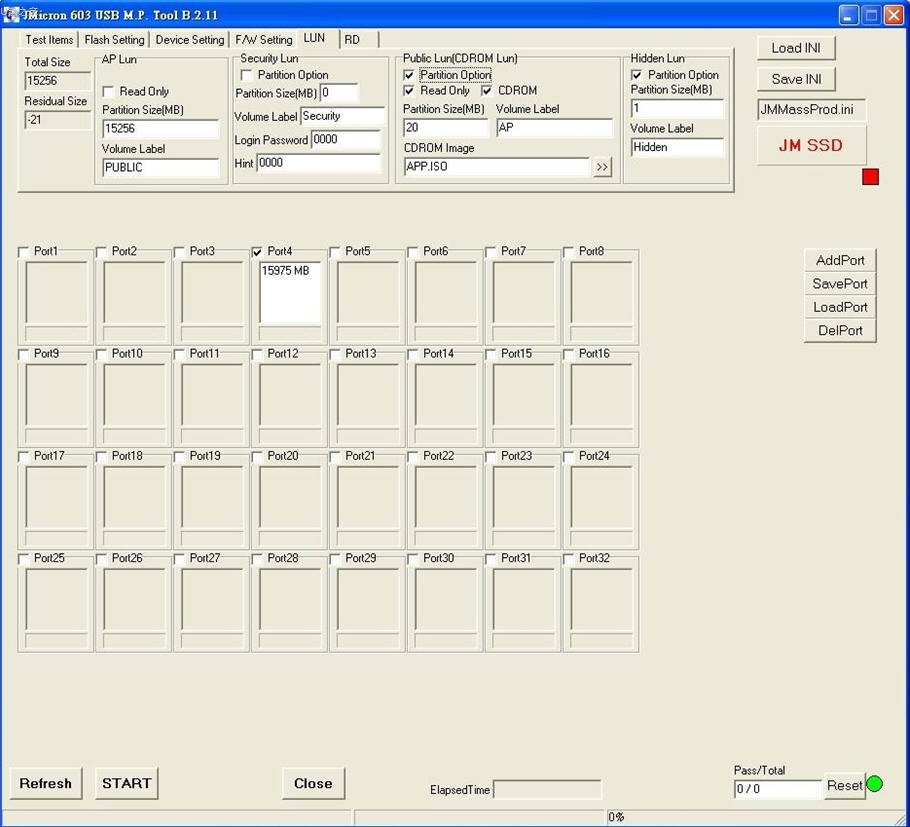This screenshot has height=827, width=910.
Task: Open the RD tab
Action: pyautogui.click(x=352, y=40)
